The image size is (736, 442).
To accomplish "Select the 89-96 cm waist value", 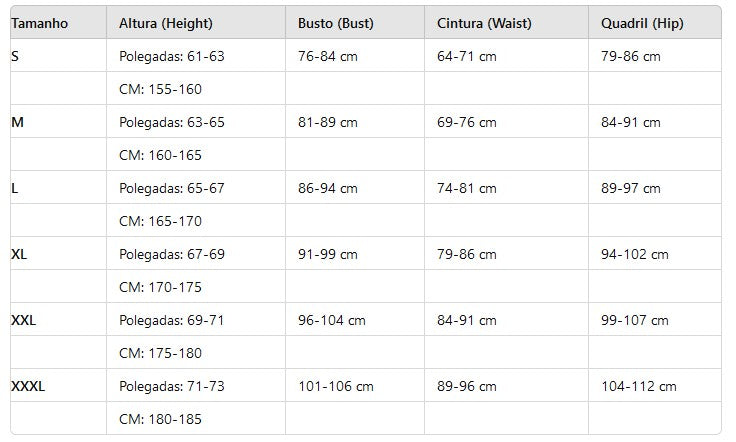I will [x=467, y=387].
